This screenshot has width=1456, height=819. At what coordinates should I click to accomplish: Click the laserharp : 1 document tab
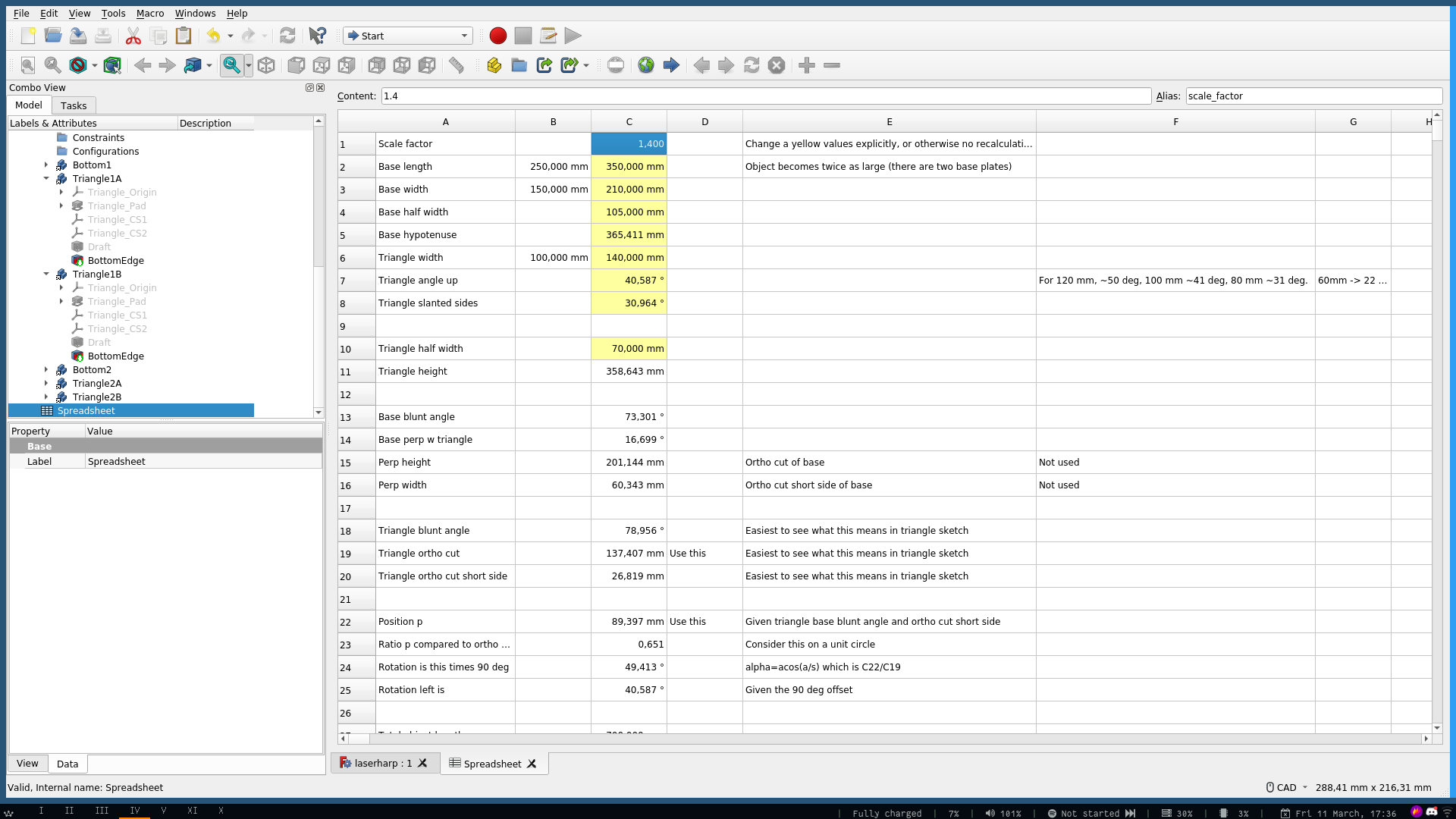pyautogui.click(x=383, y=763)
